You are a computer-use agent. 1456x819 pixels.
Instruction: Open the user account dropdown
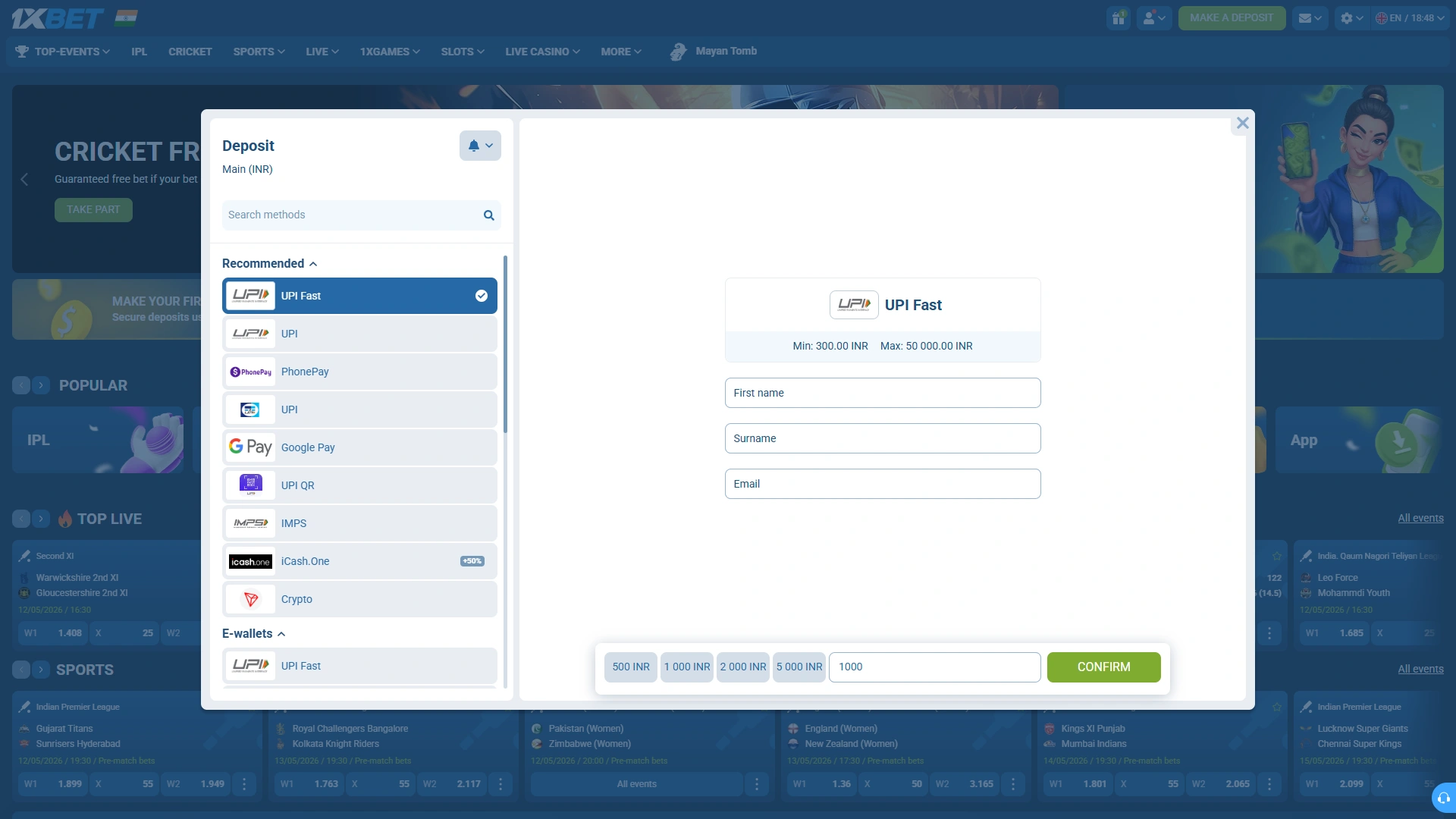tap(1154, 18)
